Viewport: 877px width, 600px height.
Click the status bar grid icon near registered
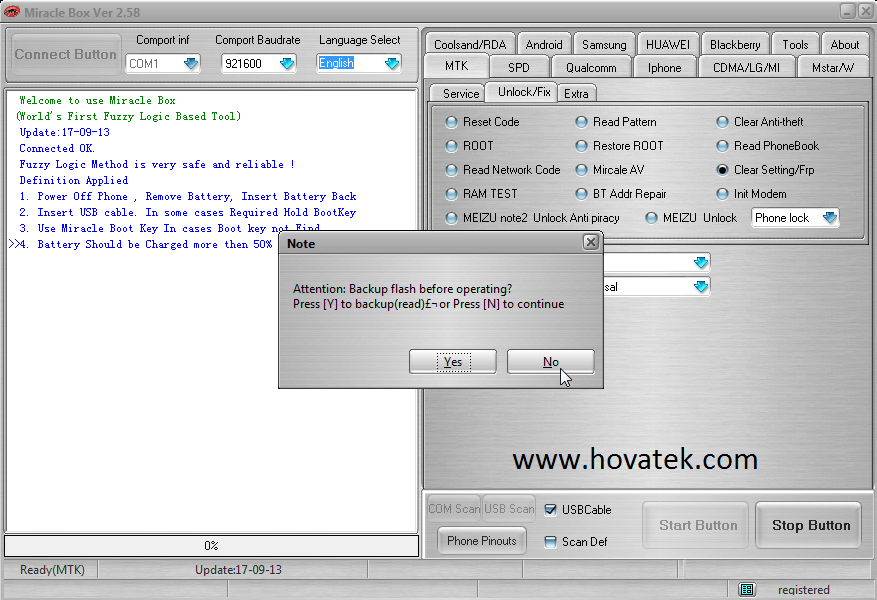pyautogui.click(x=747, y=589)
